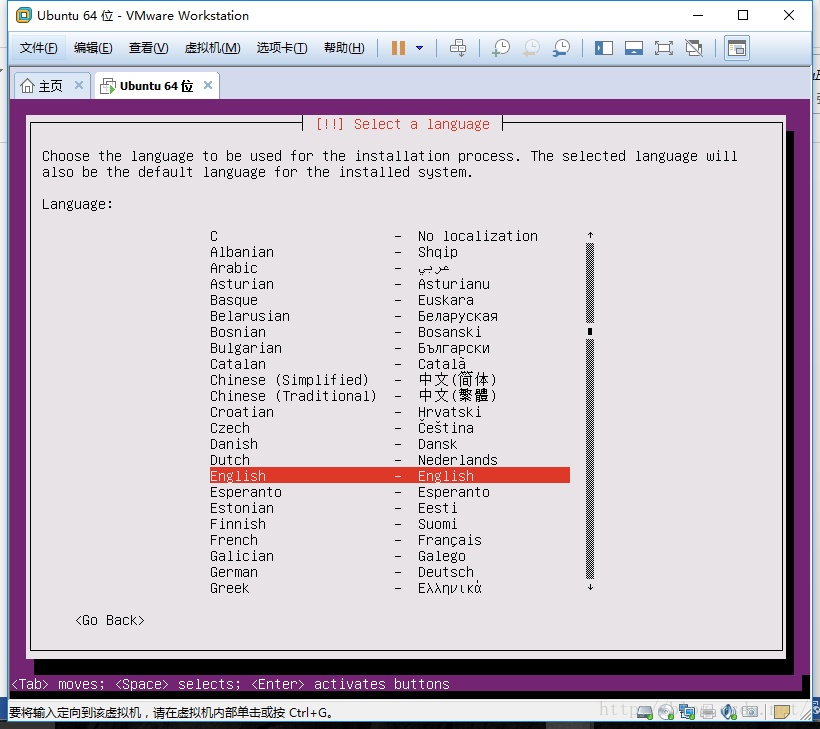Viewport: 820px width, 729px height.
Task: Select the Asturian language row
Action: [x=390, y=284]
